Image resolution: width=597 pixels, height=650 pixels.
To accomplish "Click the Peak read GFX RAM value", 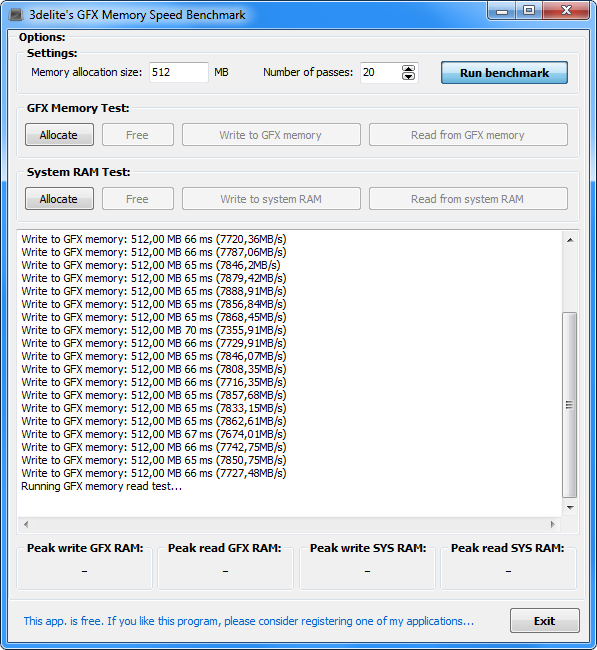I will (226, 572).
